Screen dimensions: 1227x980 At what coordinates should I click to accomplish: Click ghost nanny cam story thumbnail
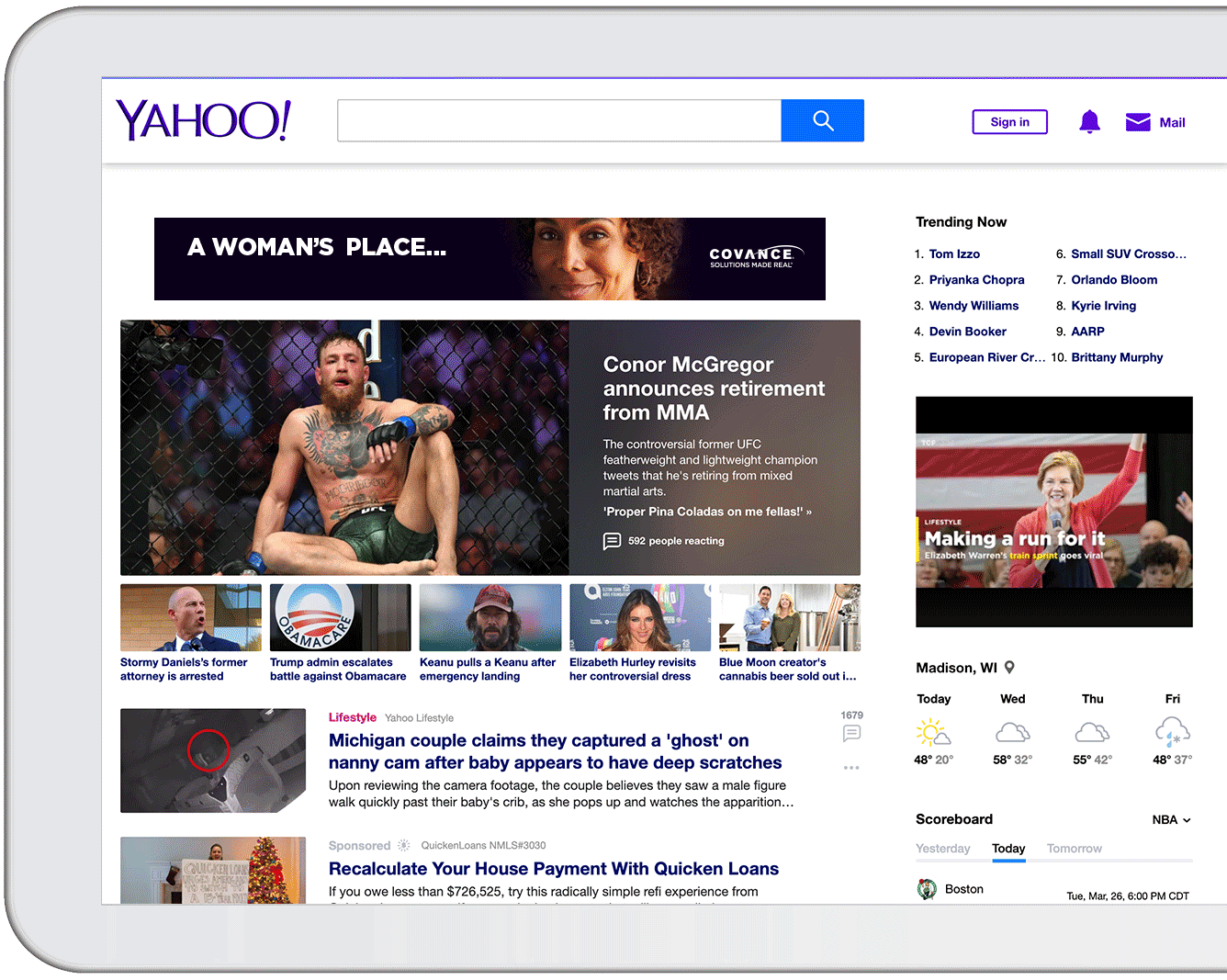[x=213, y=760]
